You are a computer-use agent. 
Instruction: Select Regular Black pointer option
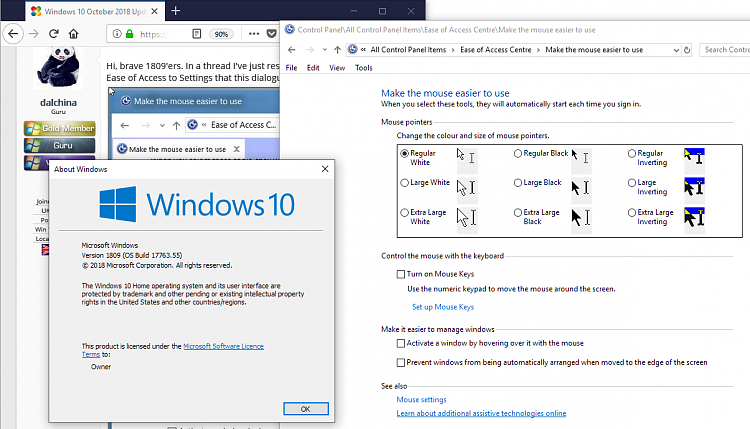pyautogui.click(x=518, y=154)
